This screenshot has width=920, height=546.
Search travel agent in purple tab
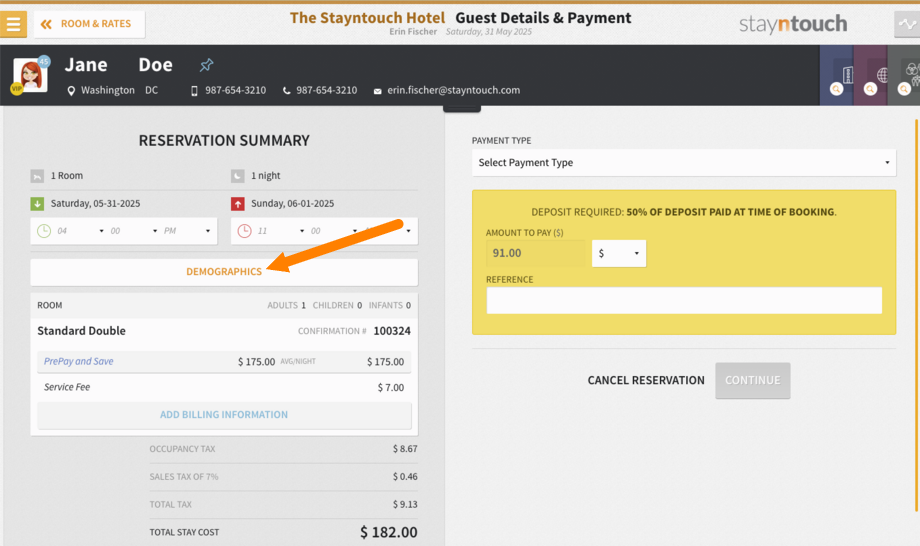871,89
